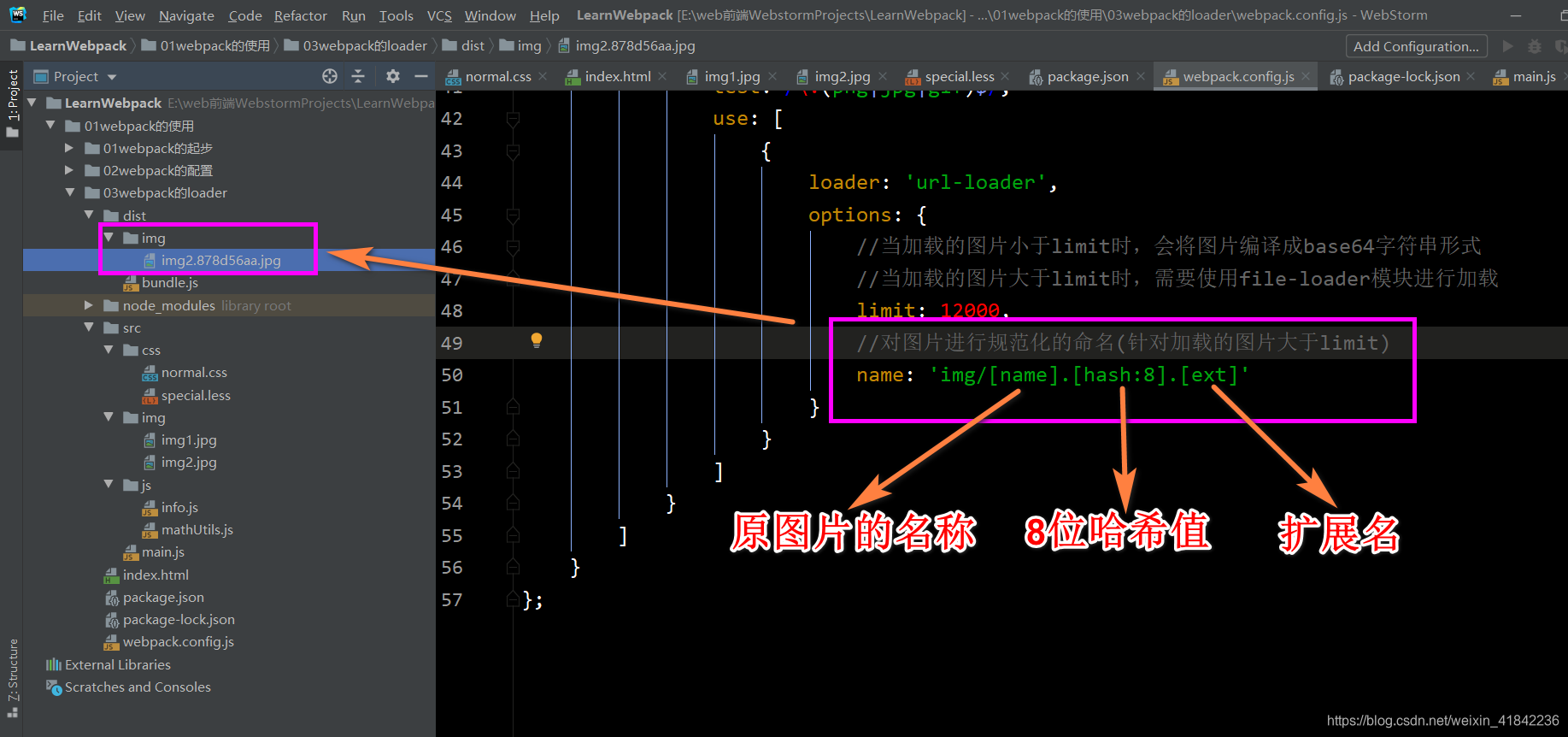The width and height of the screenshot is (1568, 737).
Task: Select mathUtils.js in project tree
Action: (197, 529)
